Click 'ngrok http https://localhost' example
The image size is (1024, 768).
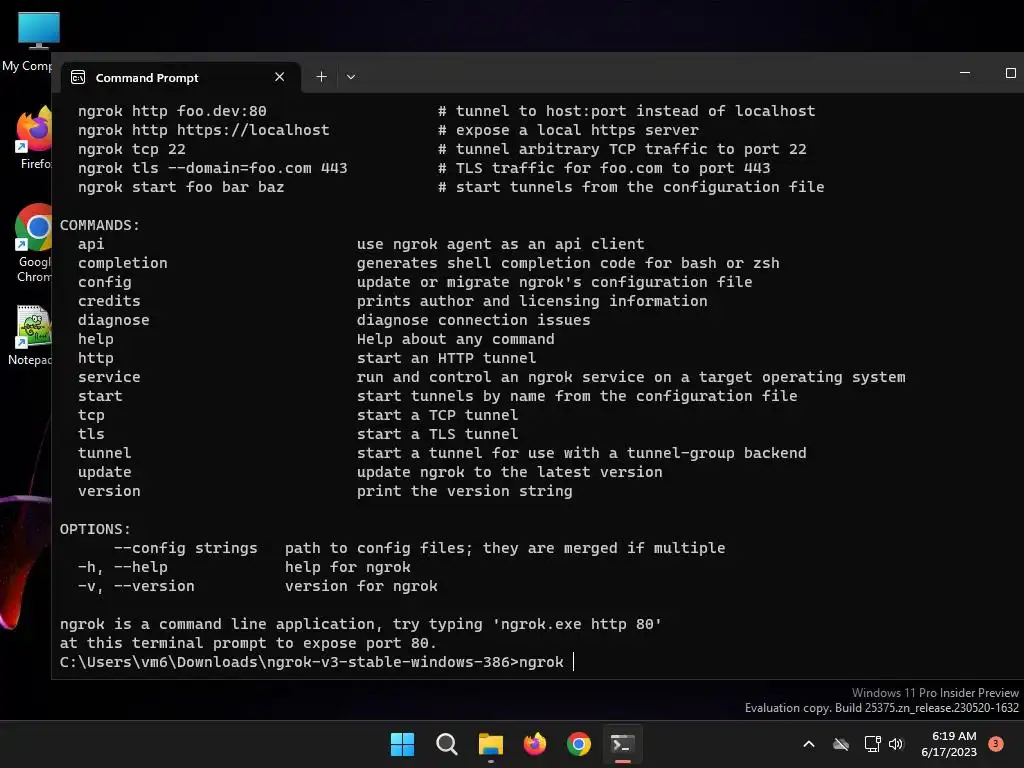pos(204,130)
